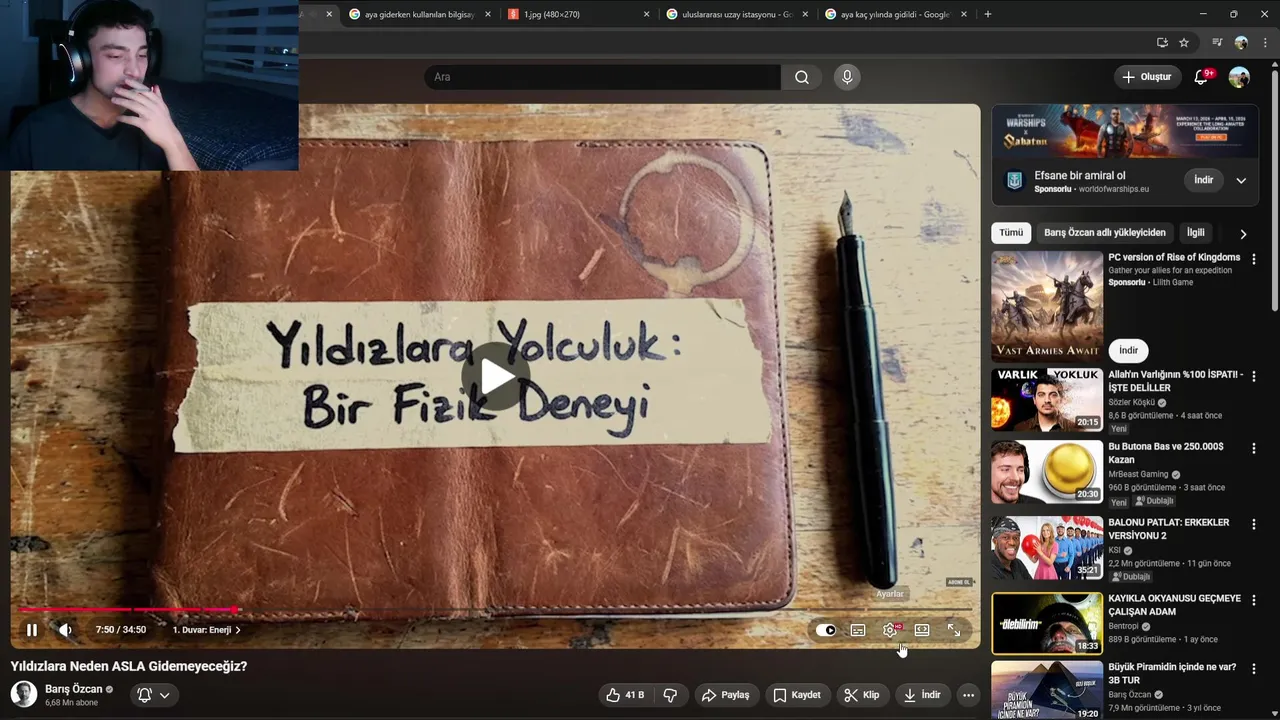The height and width of the screenshot is (720, 1280).
Task: Open options for 'BALONU PATLAT: ERKEKLER'
Action: 1254,524
